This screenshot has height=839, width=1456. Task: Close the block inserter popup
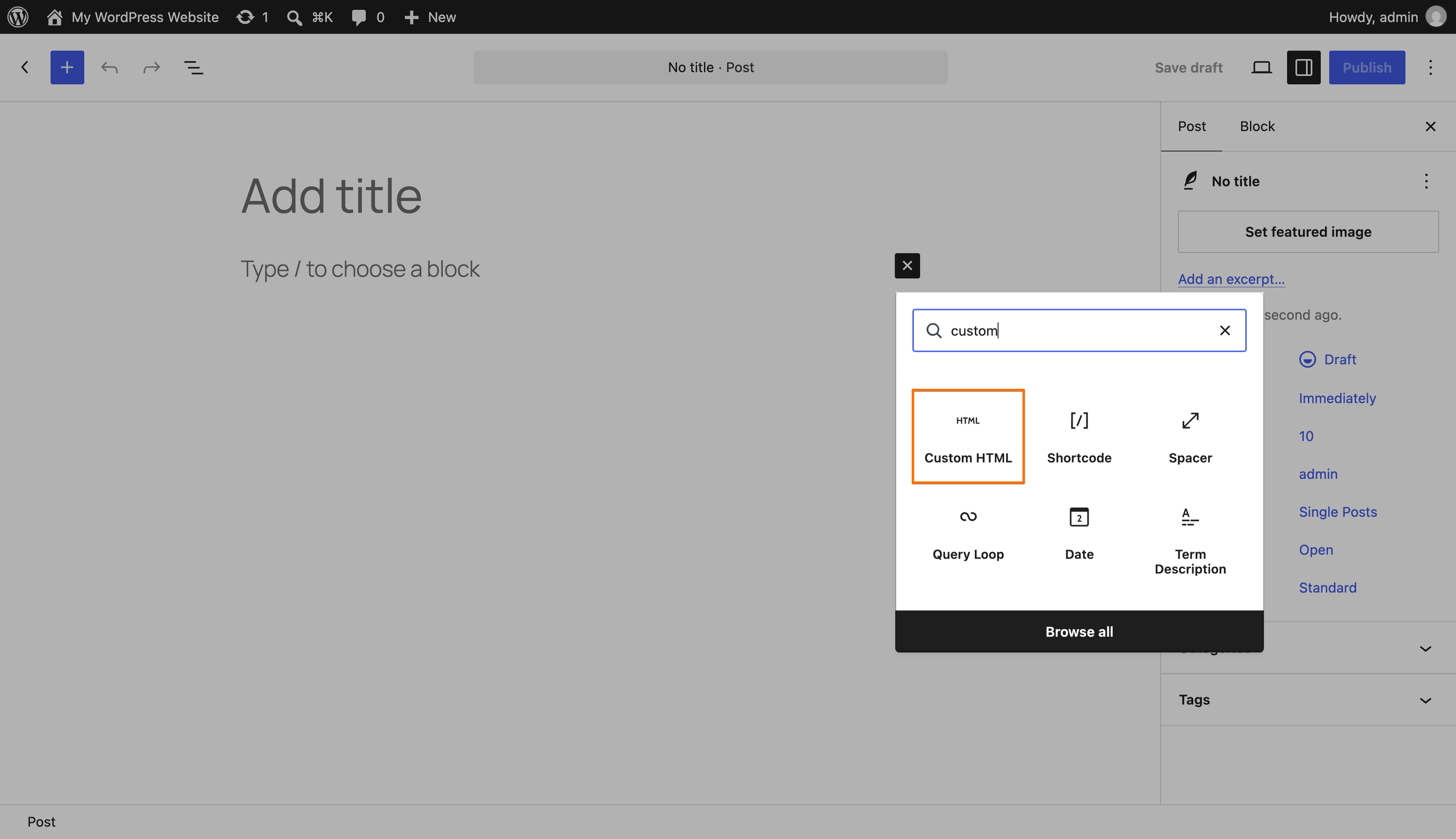pyautogui.click(x=907, y=265)
